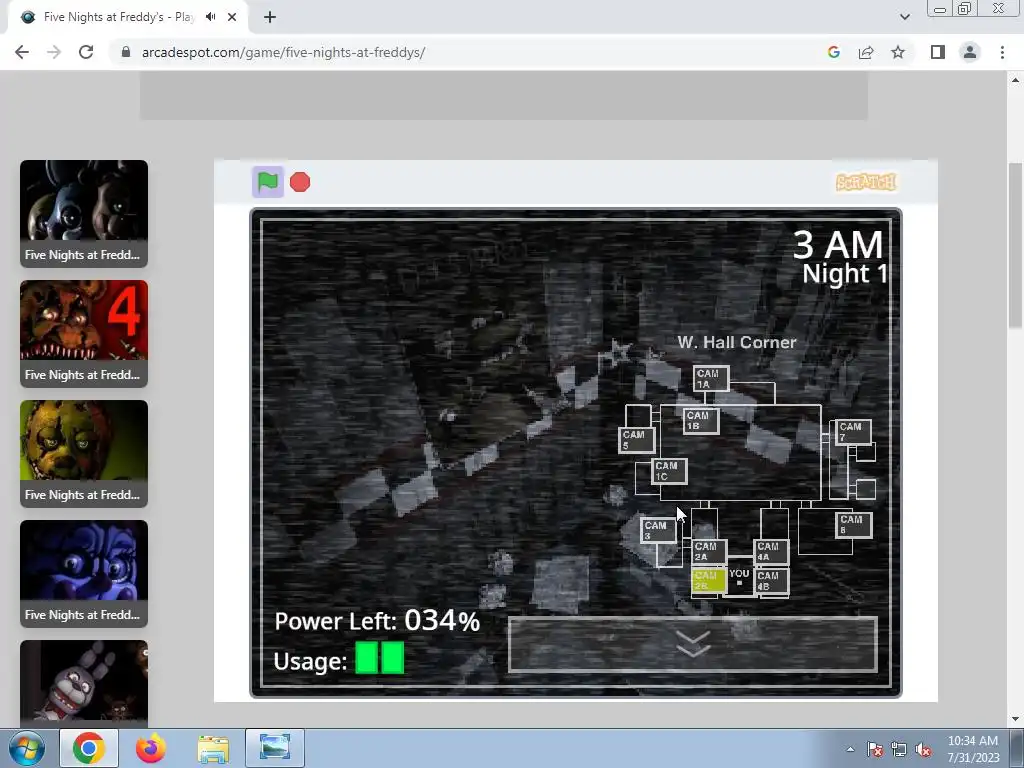Open muted volume tray icon
The image size is (1024, 768).
(923, 749)
